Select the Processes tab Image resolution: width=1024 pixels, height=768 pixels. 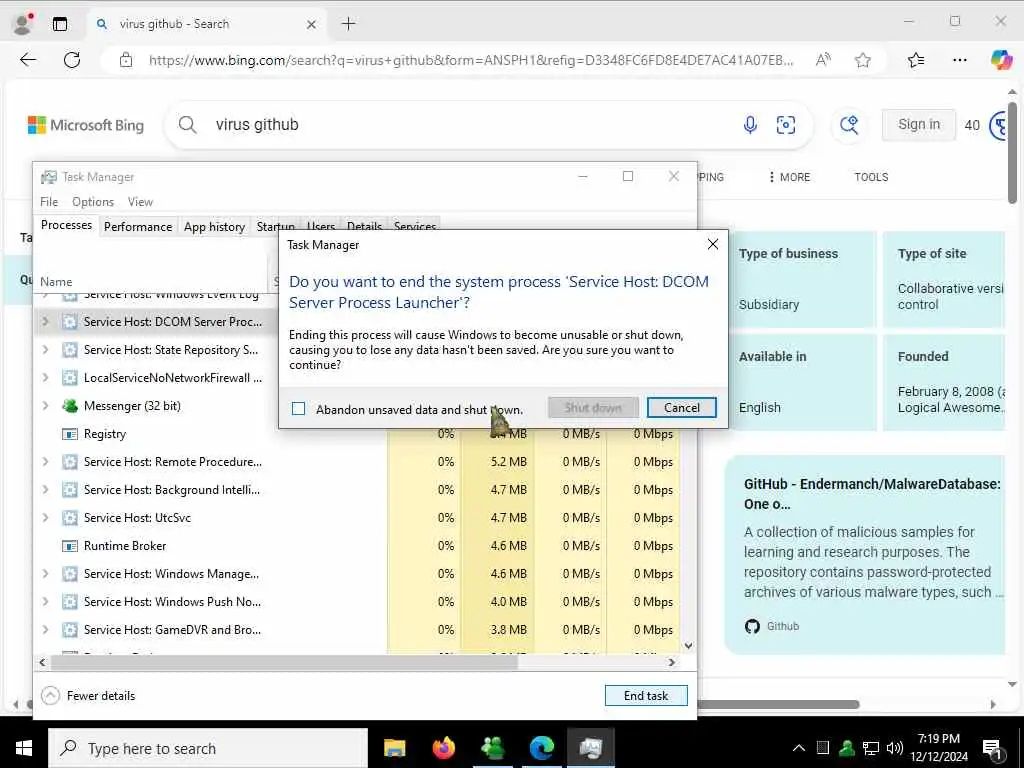tap(66, 225)
